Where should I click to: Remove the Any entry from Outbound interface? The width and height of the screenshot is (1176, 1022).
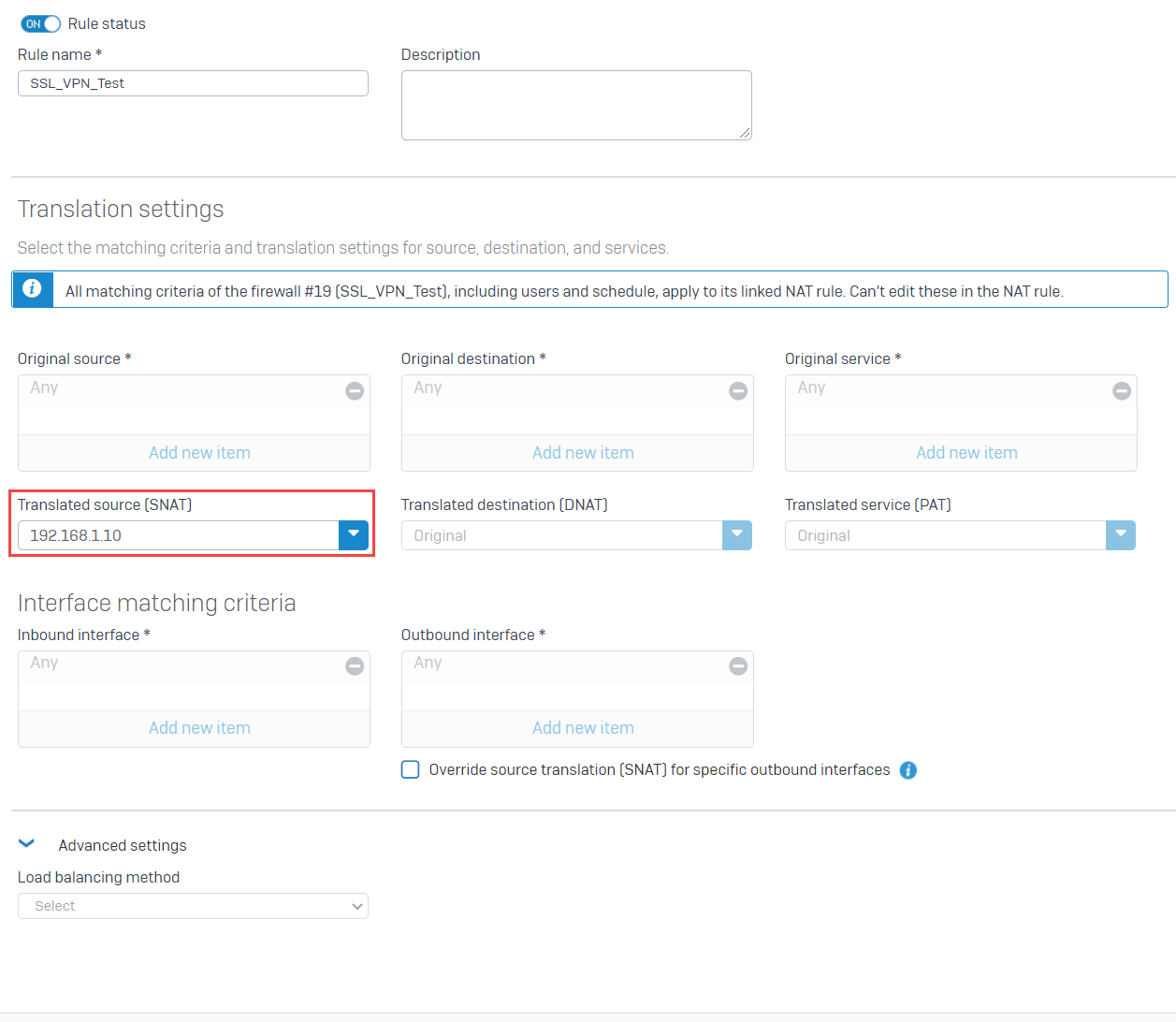738,665
